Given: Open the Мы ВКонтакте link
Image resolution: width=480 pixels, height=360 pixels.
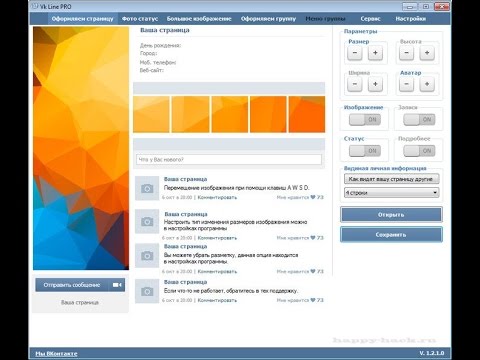Looking at the screenshot, I should pos(56,354).
